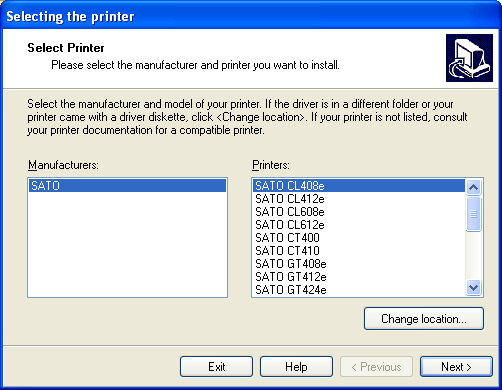Select SATO CL412e printer
The image size is (502, 390).
coord(359,199)
